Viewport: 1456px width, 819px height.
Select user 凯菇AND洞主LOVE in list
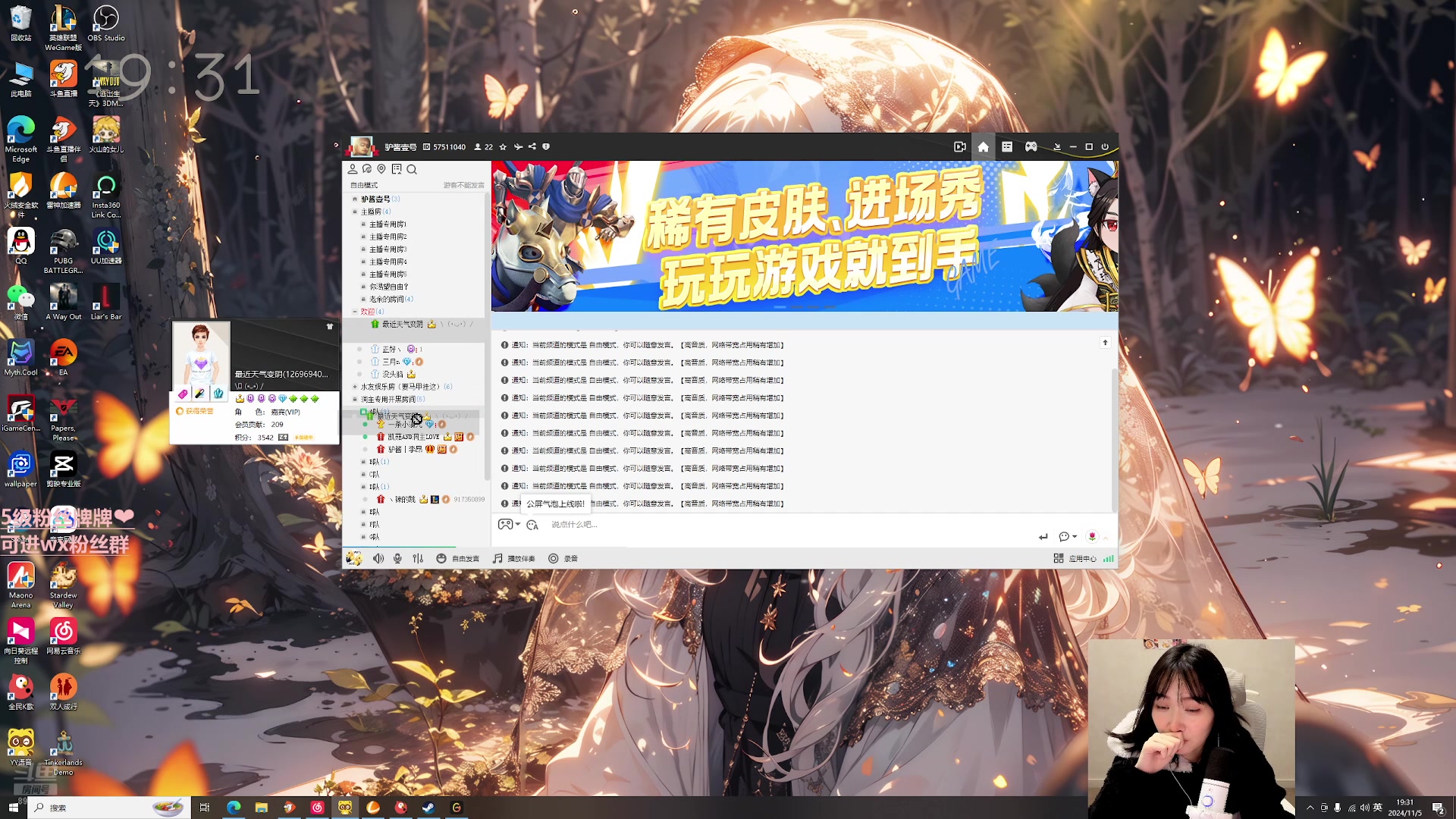[x=413, y=437]
